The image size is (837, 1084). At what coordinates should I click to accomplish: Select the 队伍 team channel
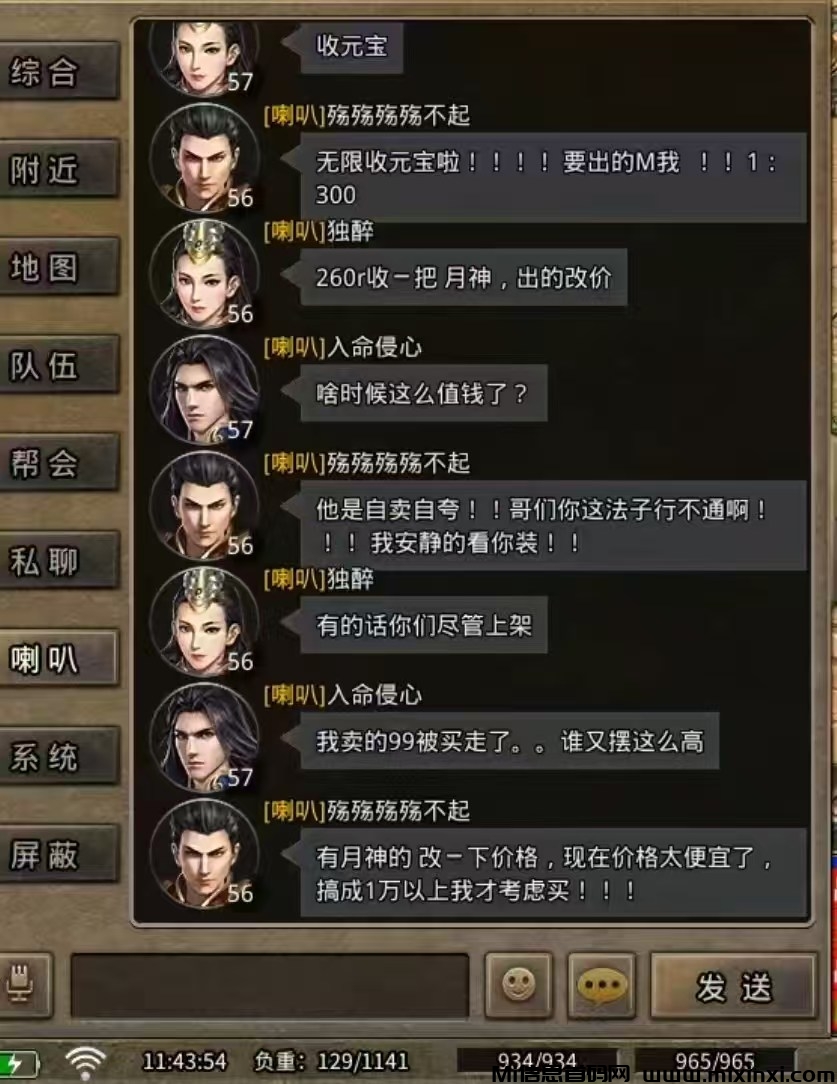click(x=58, y=365)
